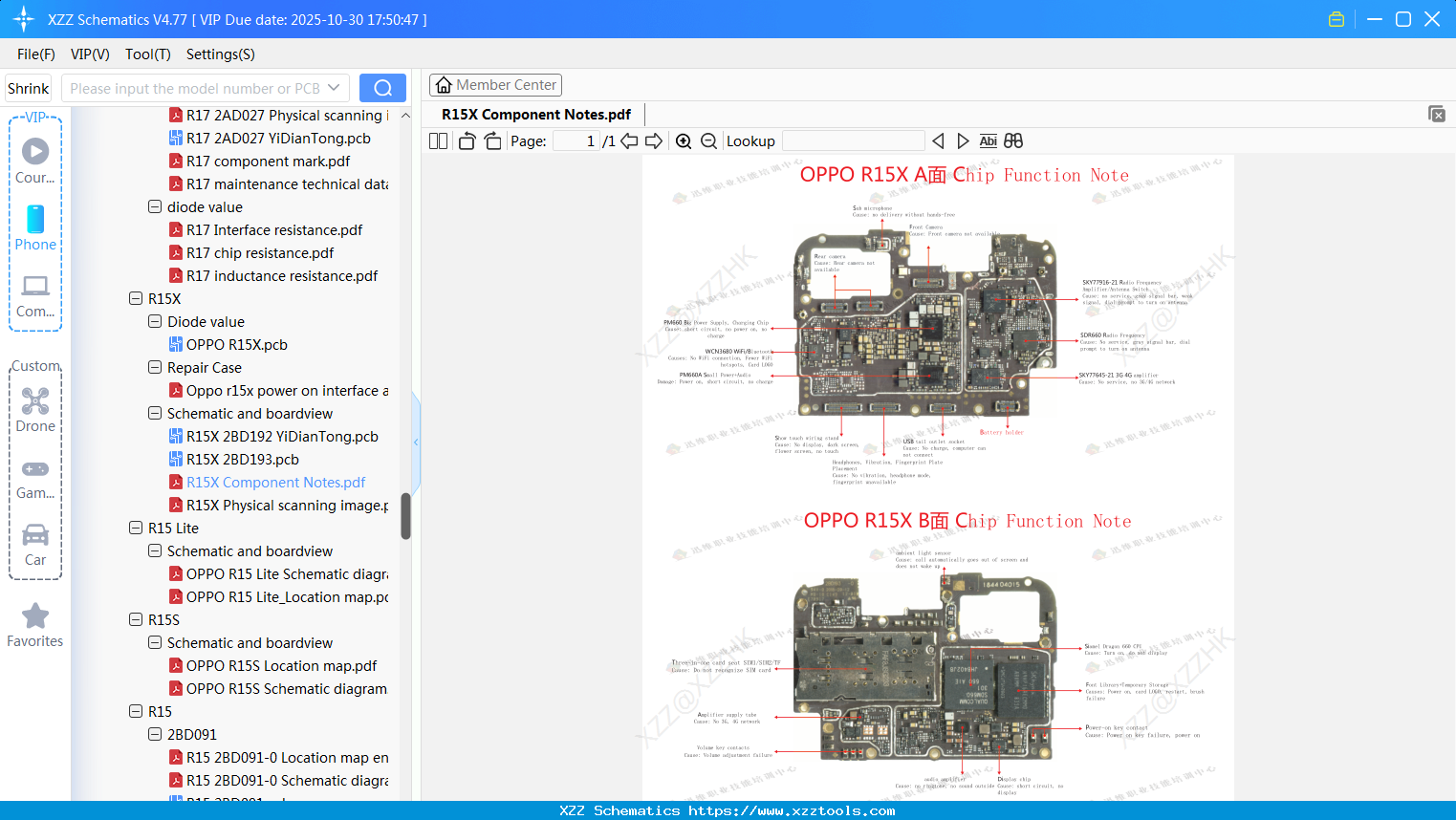Click the file tree vertical scrollbar thumb
Image resolution: width=1456 pixels, height=820 pixels.
point(405,516)
